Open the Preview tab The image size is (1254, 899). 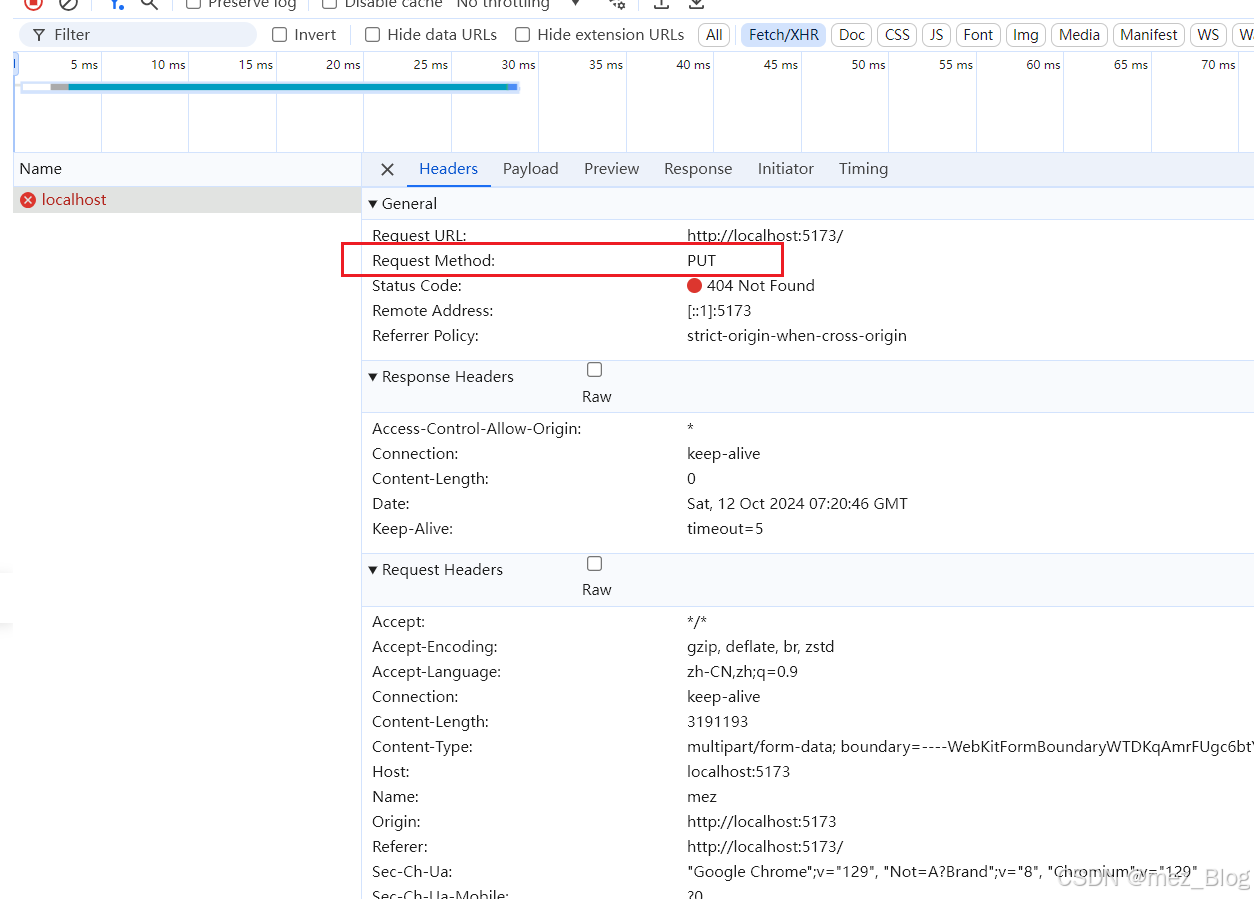611,169
